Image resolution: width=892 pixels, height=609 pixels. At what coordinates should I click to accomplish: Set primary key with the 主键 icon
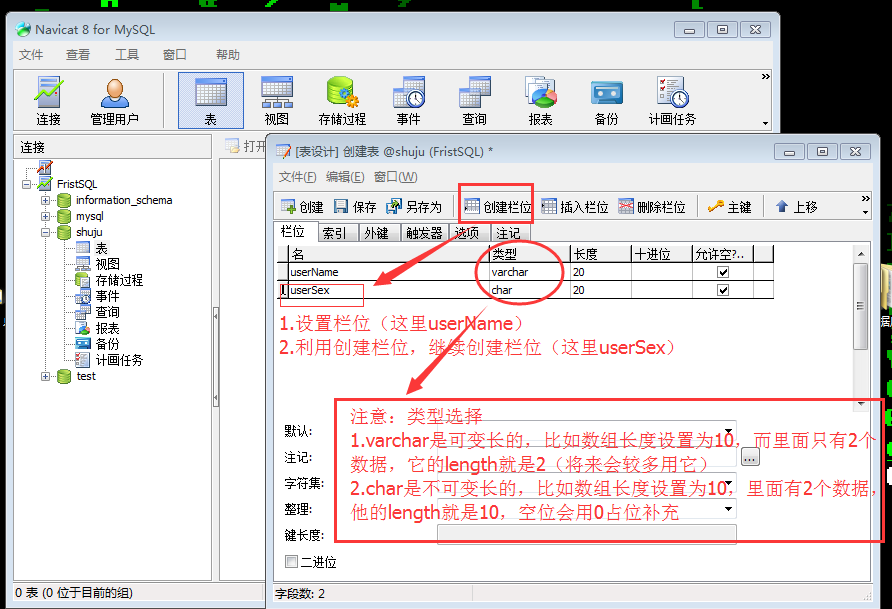point(729,207)
